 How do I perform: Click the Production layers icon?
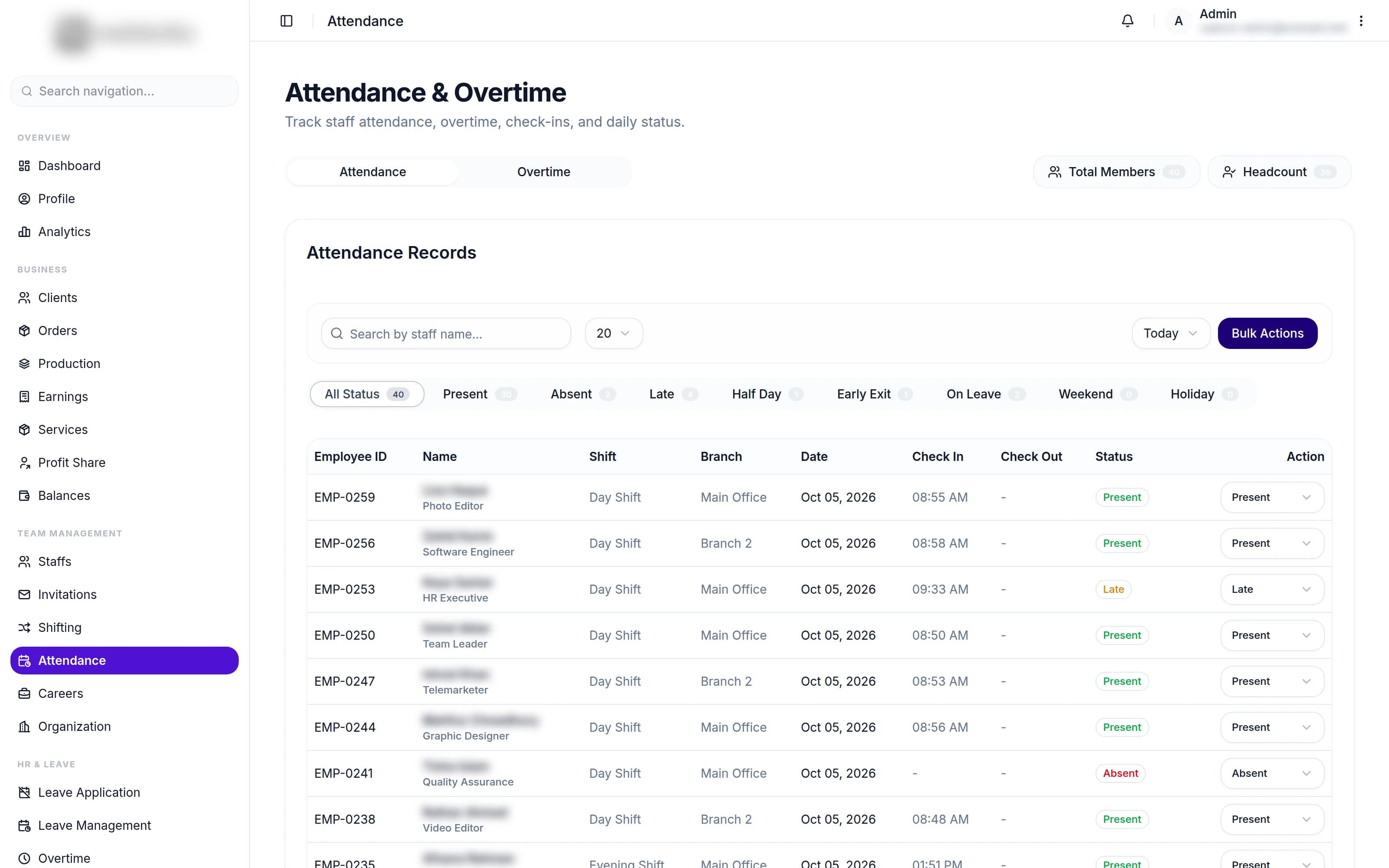24,364
